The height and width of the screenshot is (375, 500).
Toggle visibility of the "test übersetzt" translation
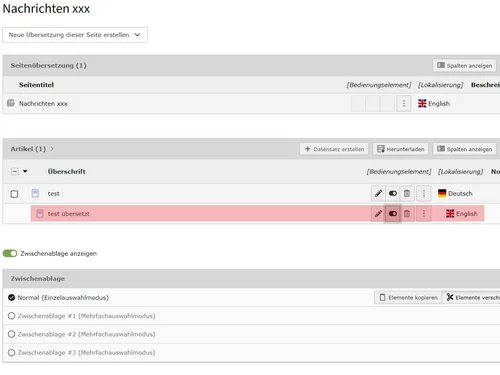393,214
